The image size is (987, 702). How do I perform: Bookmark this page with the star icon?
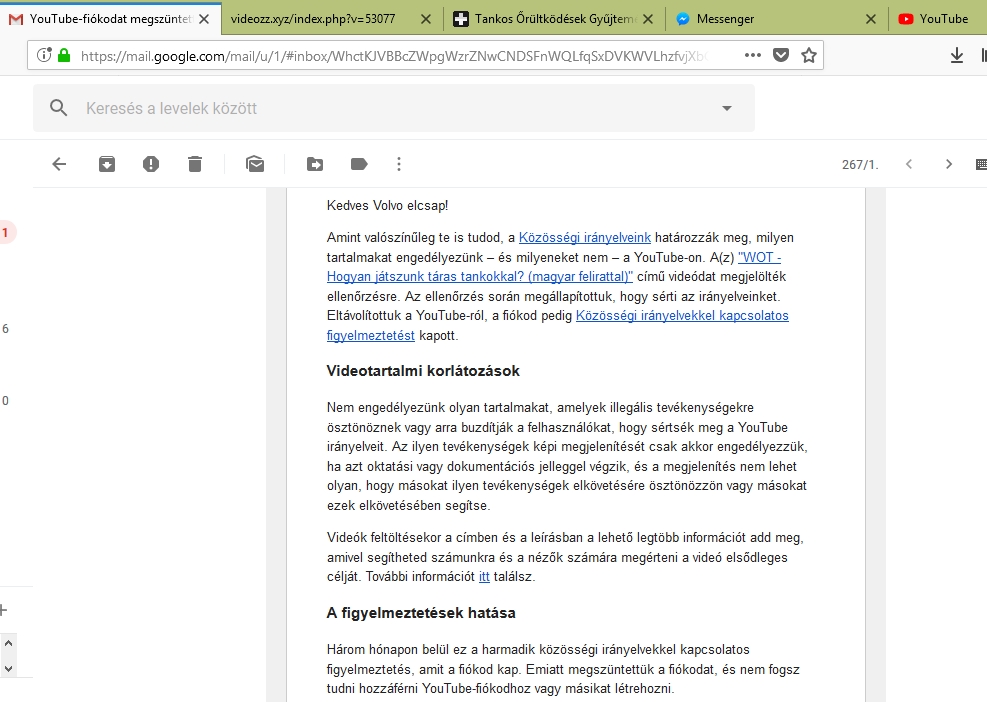[x=809, y=55]
